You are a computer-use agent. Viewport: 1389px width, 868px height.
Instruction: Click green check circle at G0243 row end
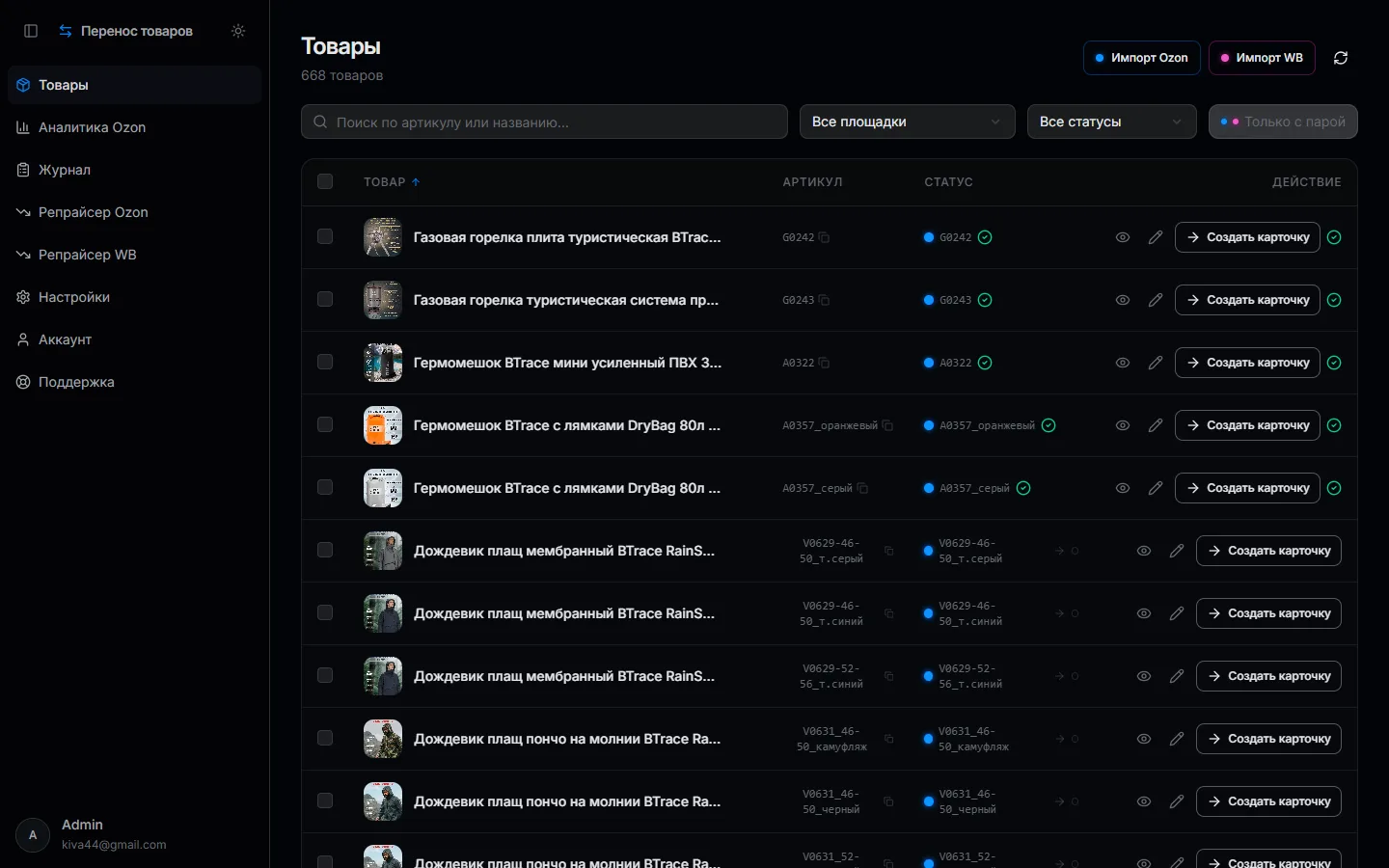pyautogui.click(x=1334, y=300)
